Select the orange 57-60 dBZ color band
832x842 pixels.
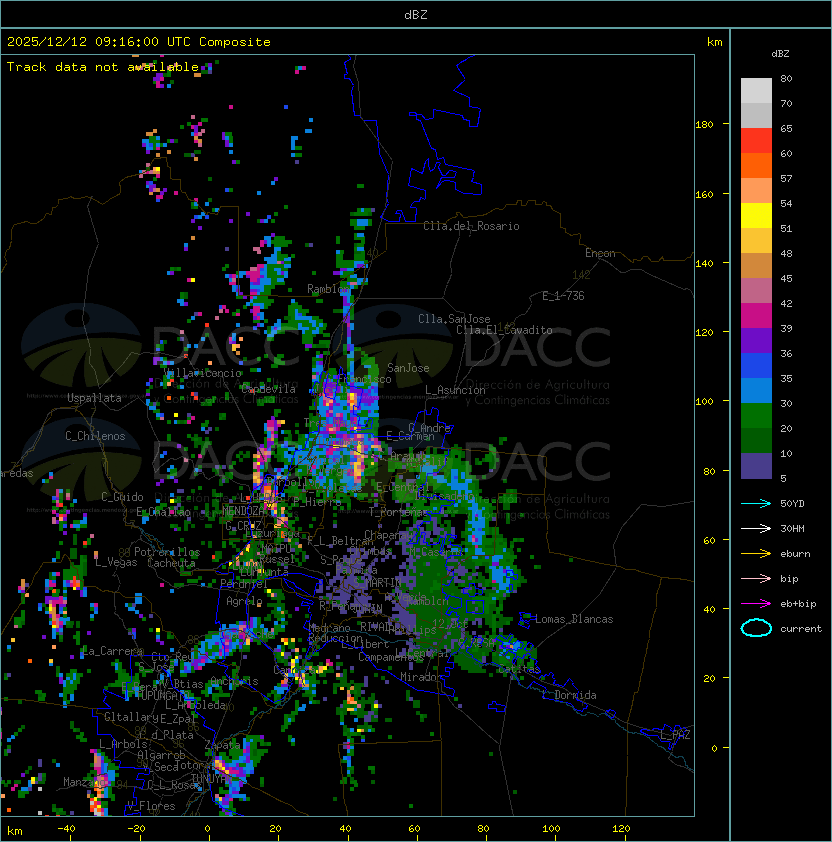pyautogui.click(x=756, y=166)
